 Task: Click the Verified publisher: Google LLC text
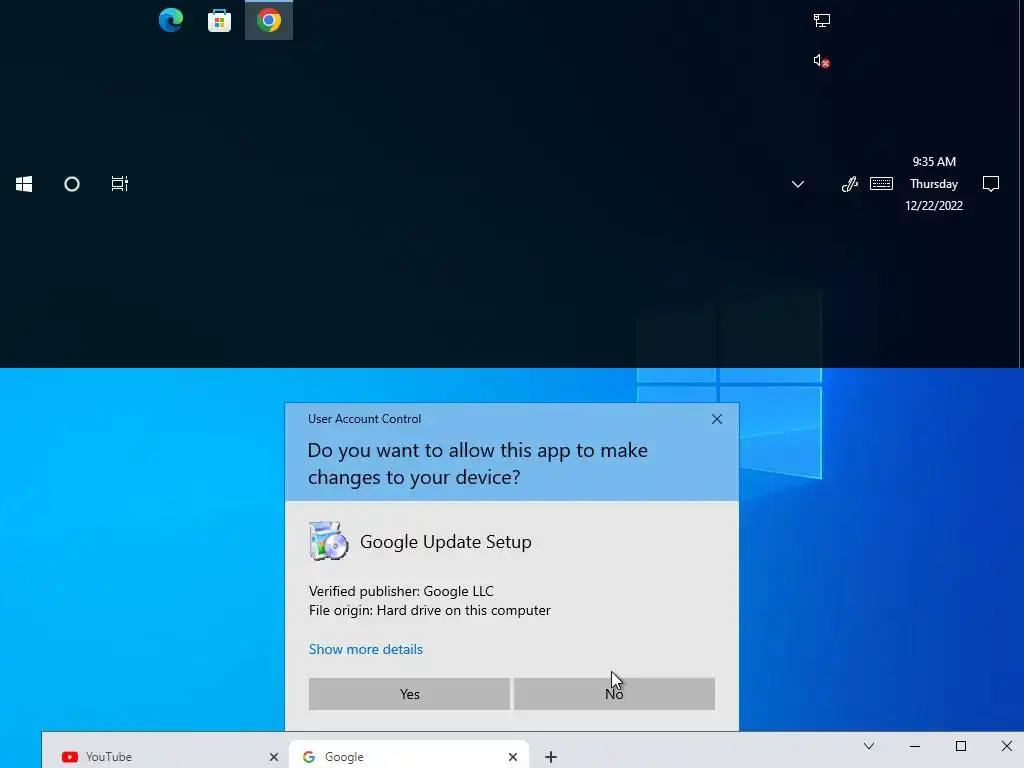(x=401, y=591)
